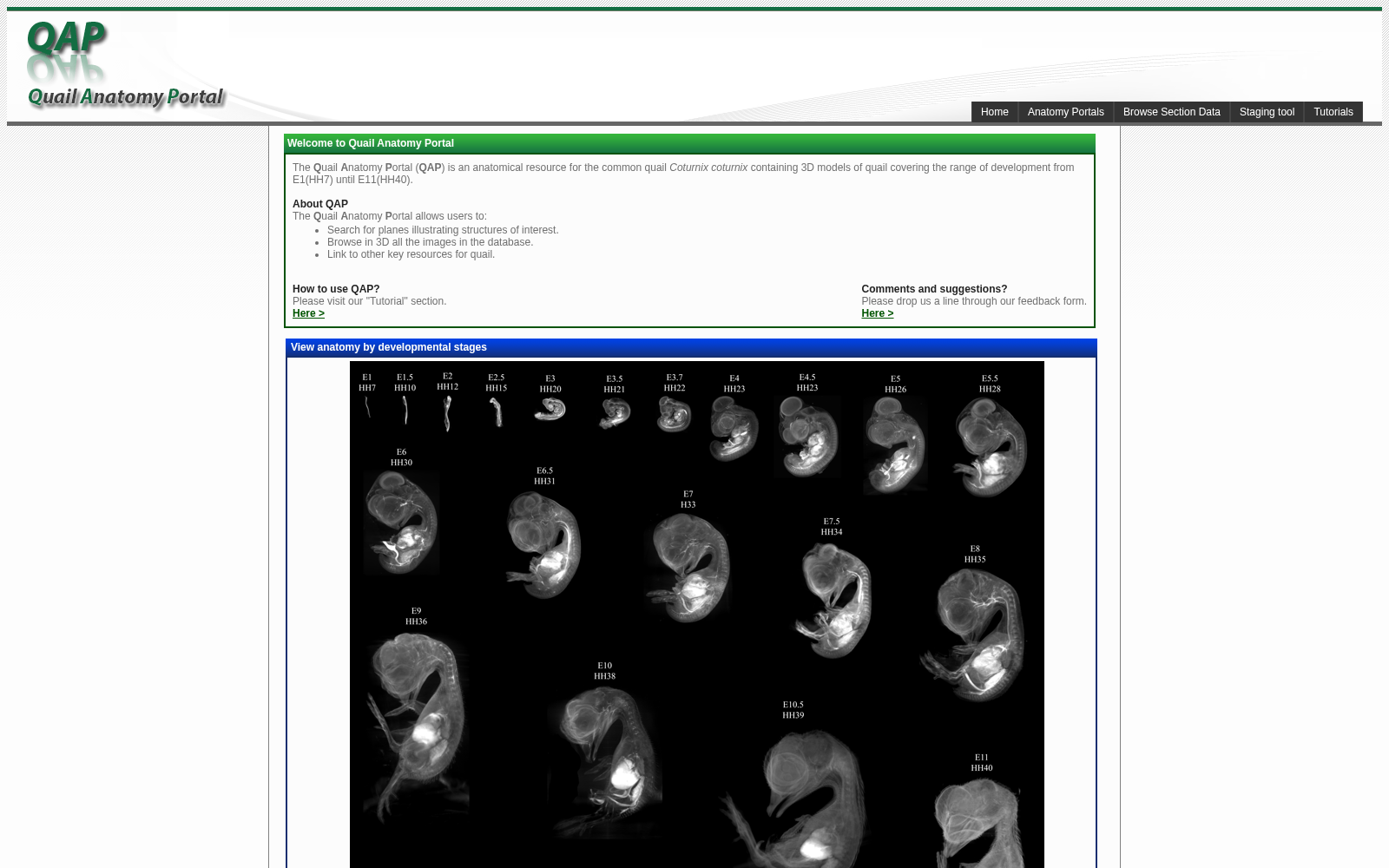Open the Tutorials menu item
The height and width of the screenshot is (868, 1389).
coord(1333,112)
